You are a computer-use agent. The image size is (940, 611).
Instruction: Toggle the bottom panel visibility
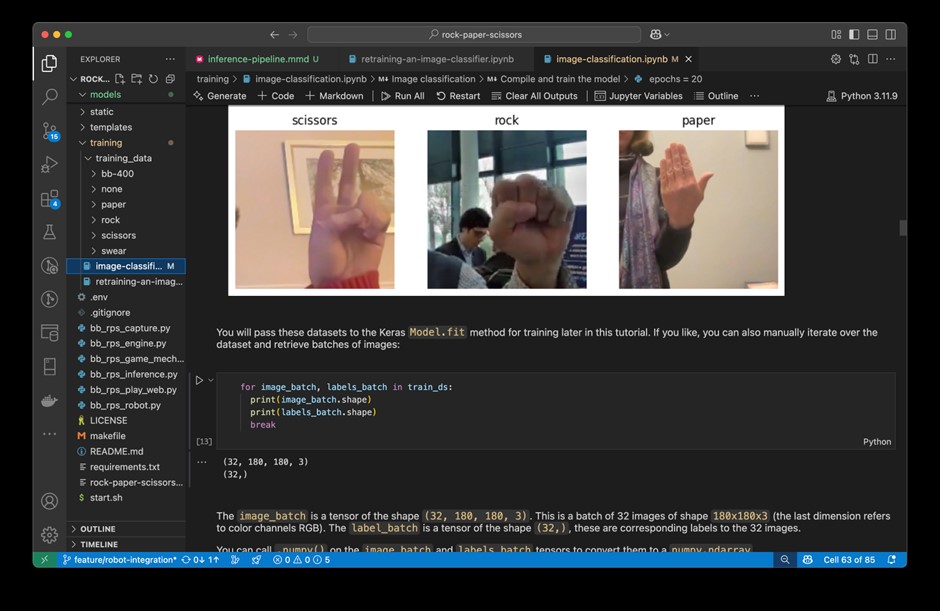pos(872,35)
